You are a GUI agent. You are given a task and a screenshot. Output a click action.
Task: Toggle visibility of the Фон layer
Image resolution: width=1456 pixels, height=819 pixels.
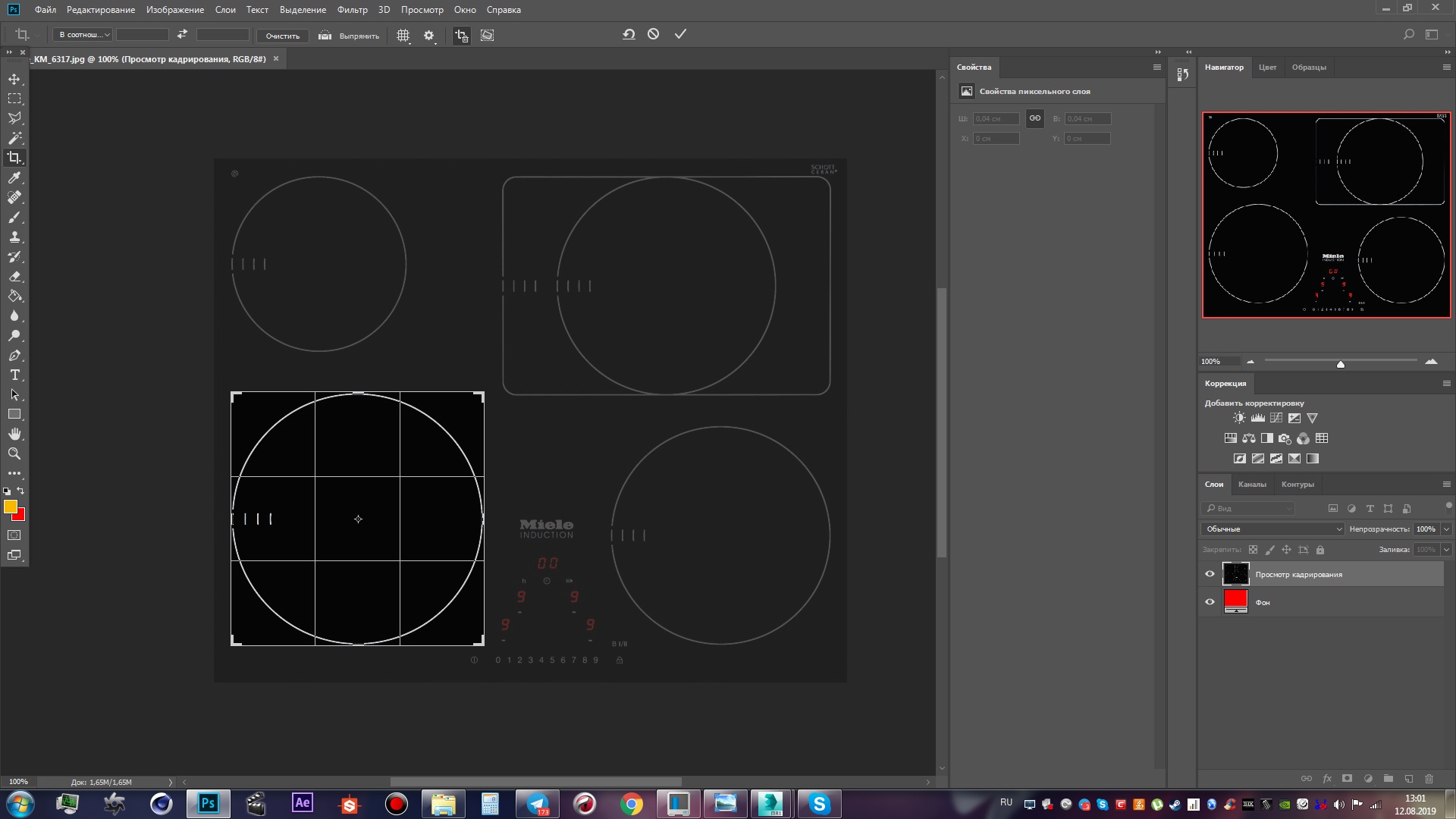pyautogui.click(x=1210, y=602)
